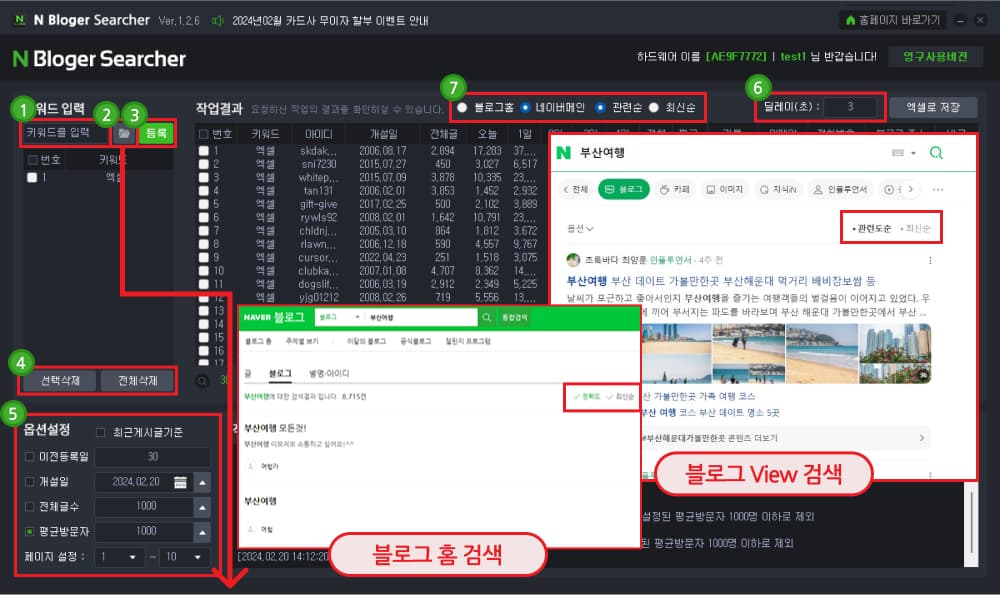Click the 엑셀로 저장 button
The height and width of the screenshot is (596, 1000).
[x=933, y=107]
